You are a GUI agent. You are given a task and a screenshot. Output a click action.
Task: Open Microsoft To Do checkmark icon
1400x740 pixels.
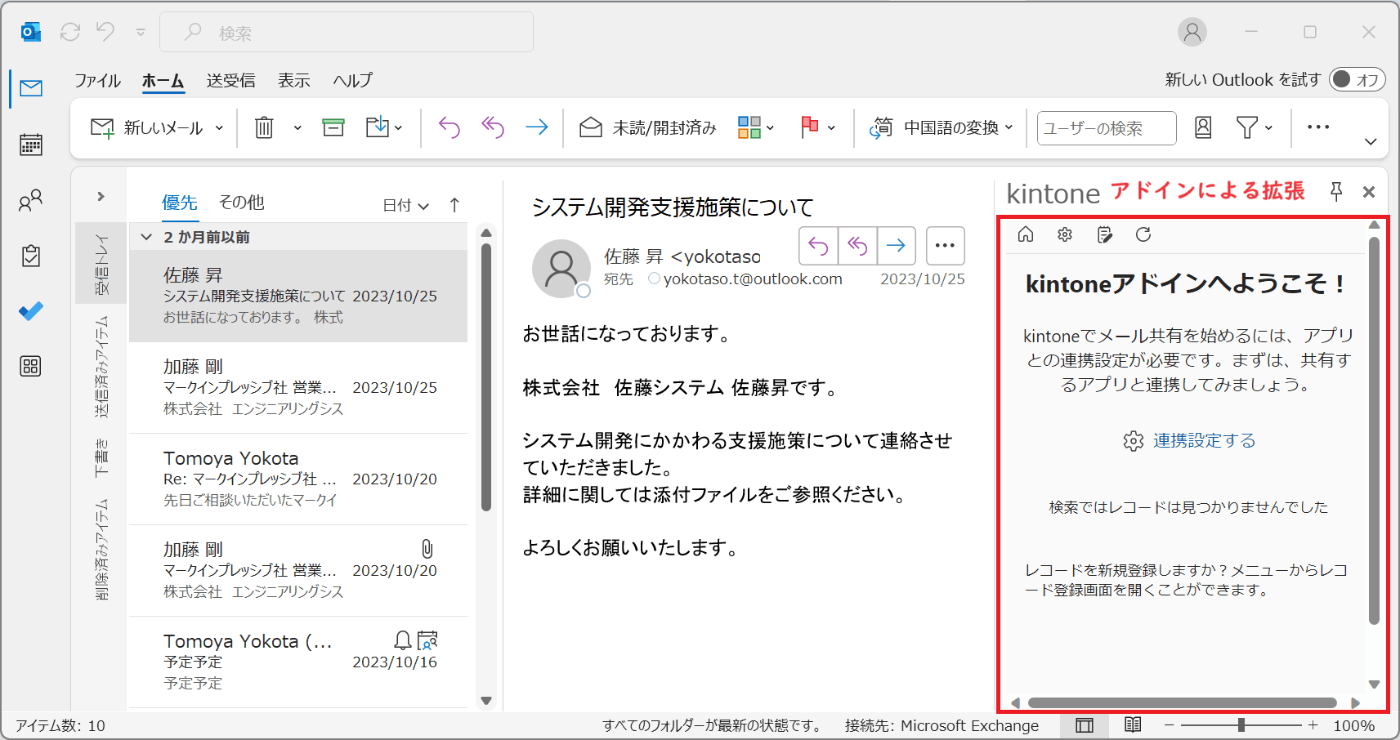click(x=31, y=311)
